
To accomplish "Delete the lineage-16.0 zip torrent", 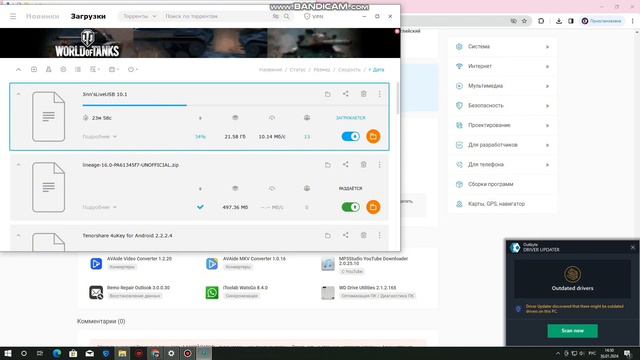I will (364, 164).
